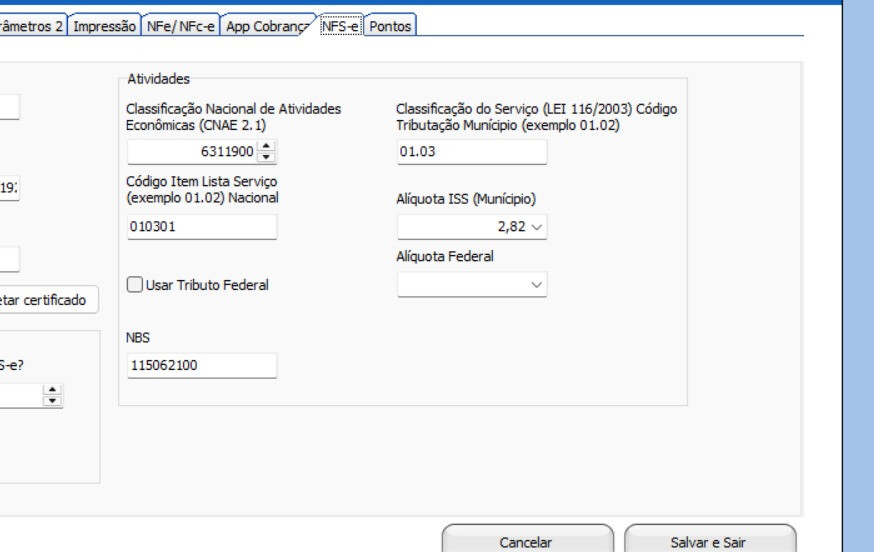874x552 pixels.
Task: Select the App Cobrança tab
Action: (267, 27)
